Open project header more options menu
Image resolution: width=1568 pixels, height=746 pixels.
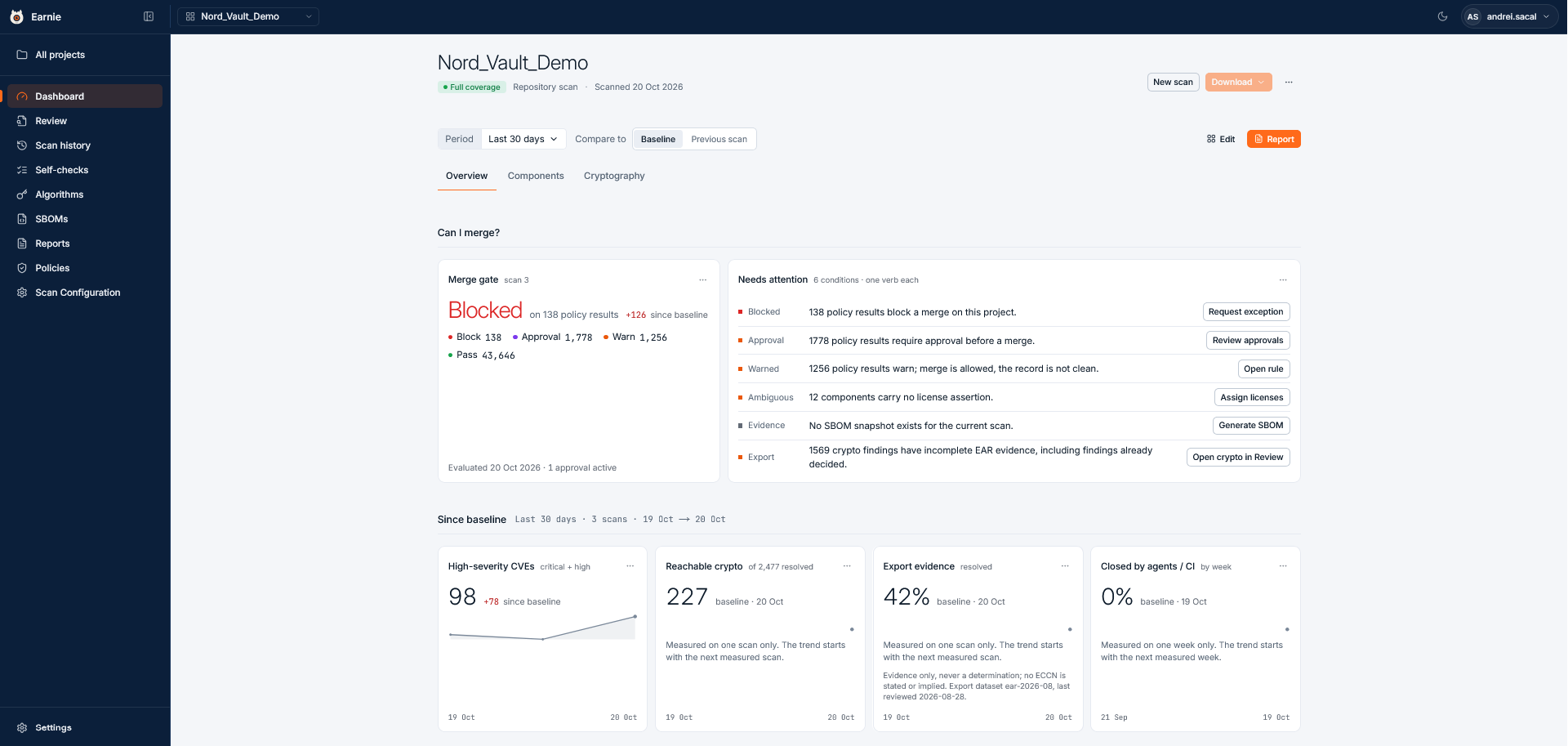click(1289, 82)
